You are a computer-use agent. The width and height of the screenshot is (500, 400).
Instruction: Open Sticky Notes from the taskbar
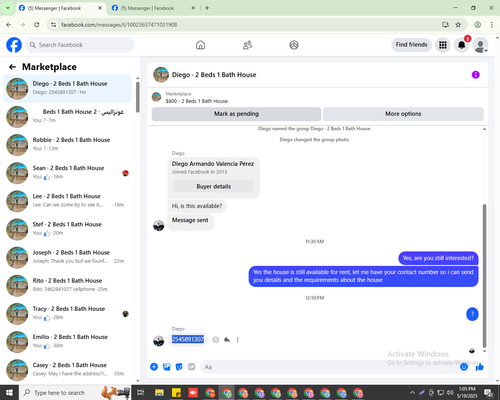[176, 393]
